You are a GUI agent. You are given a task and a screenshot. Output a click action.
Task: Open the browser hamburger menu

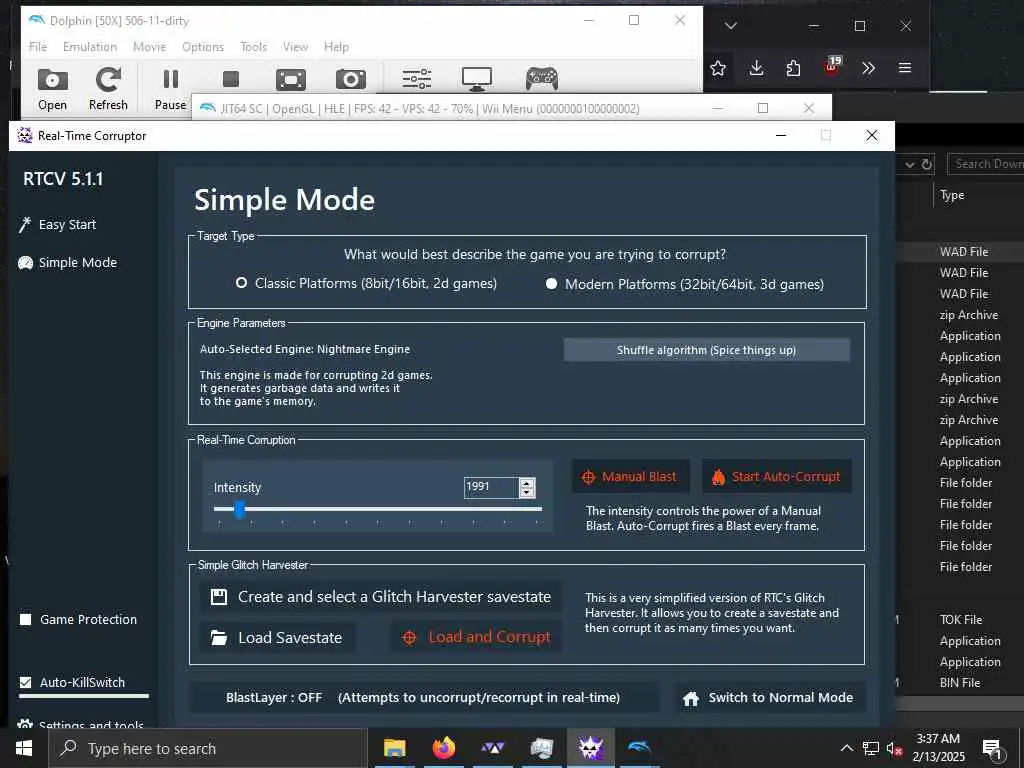[x=904, y=68]
